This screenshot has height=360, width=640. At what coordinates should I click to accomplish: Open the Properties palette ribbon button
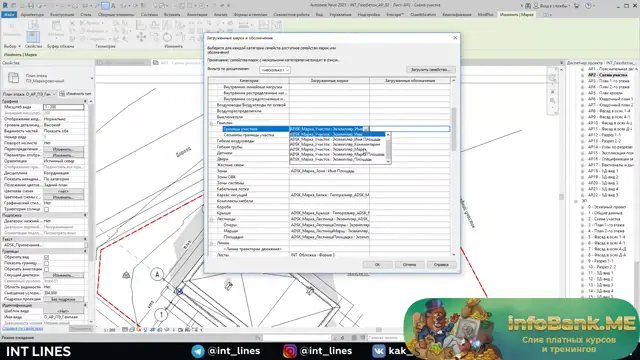pos(33,37)
